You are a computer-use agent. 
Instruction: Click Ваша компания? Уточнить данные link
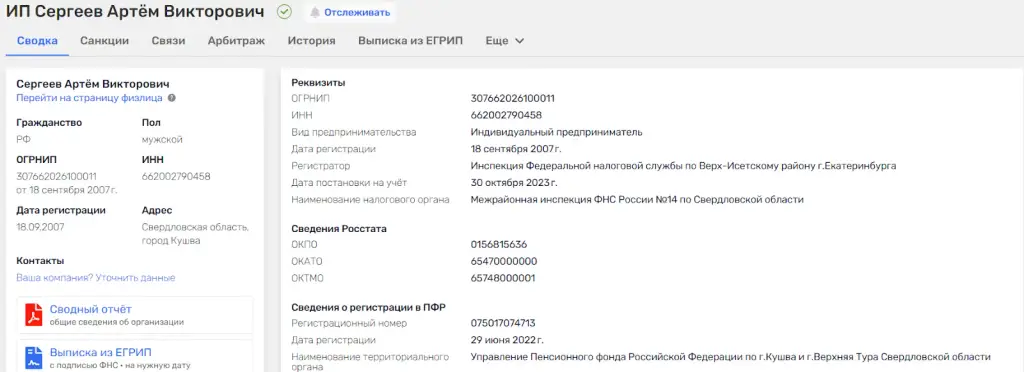(x=96, y=277)
